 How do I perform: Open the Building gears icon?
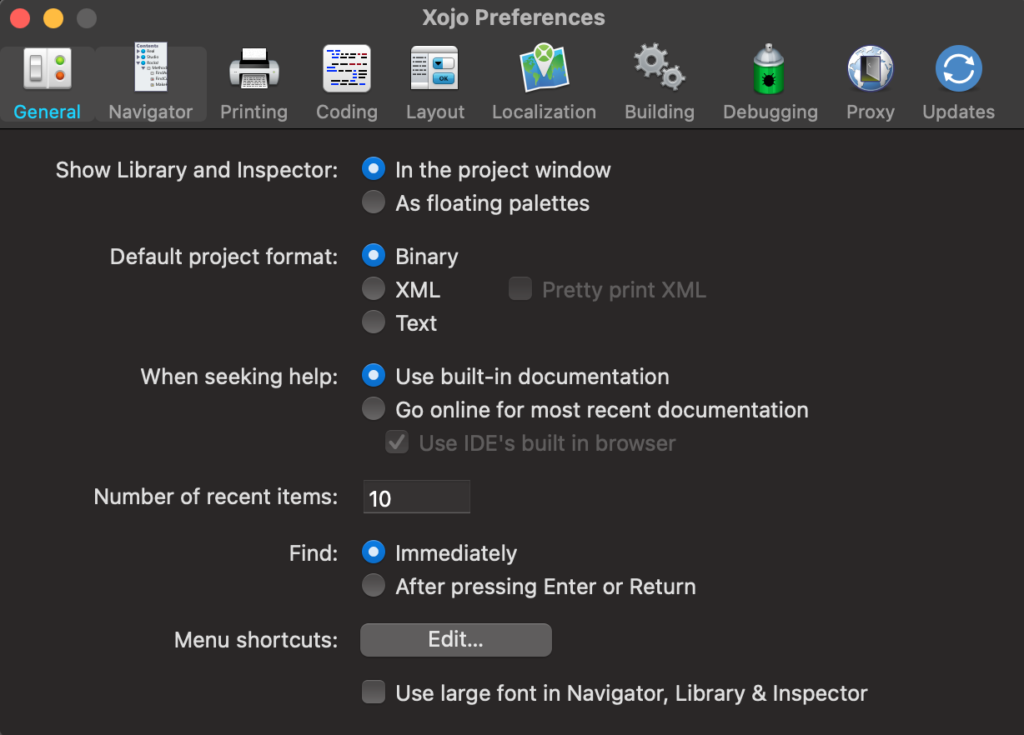pos(660,67)
